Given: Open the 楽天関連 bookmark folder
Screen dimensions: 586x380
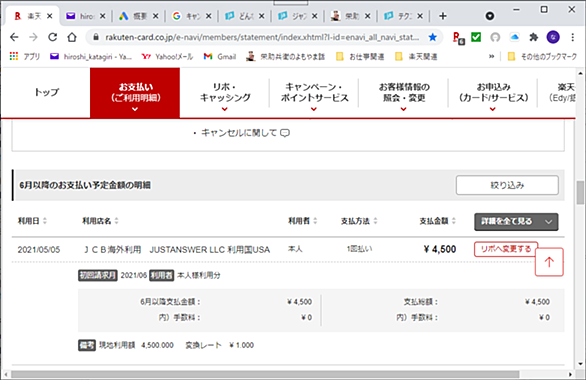Looking at the screenshot, I should 416,56.
